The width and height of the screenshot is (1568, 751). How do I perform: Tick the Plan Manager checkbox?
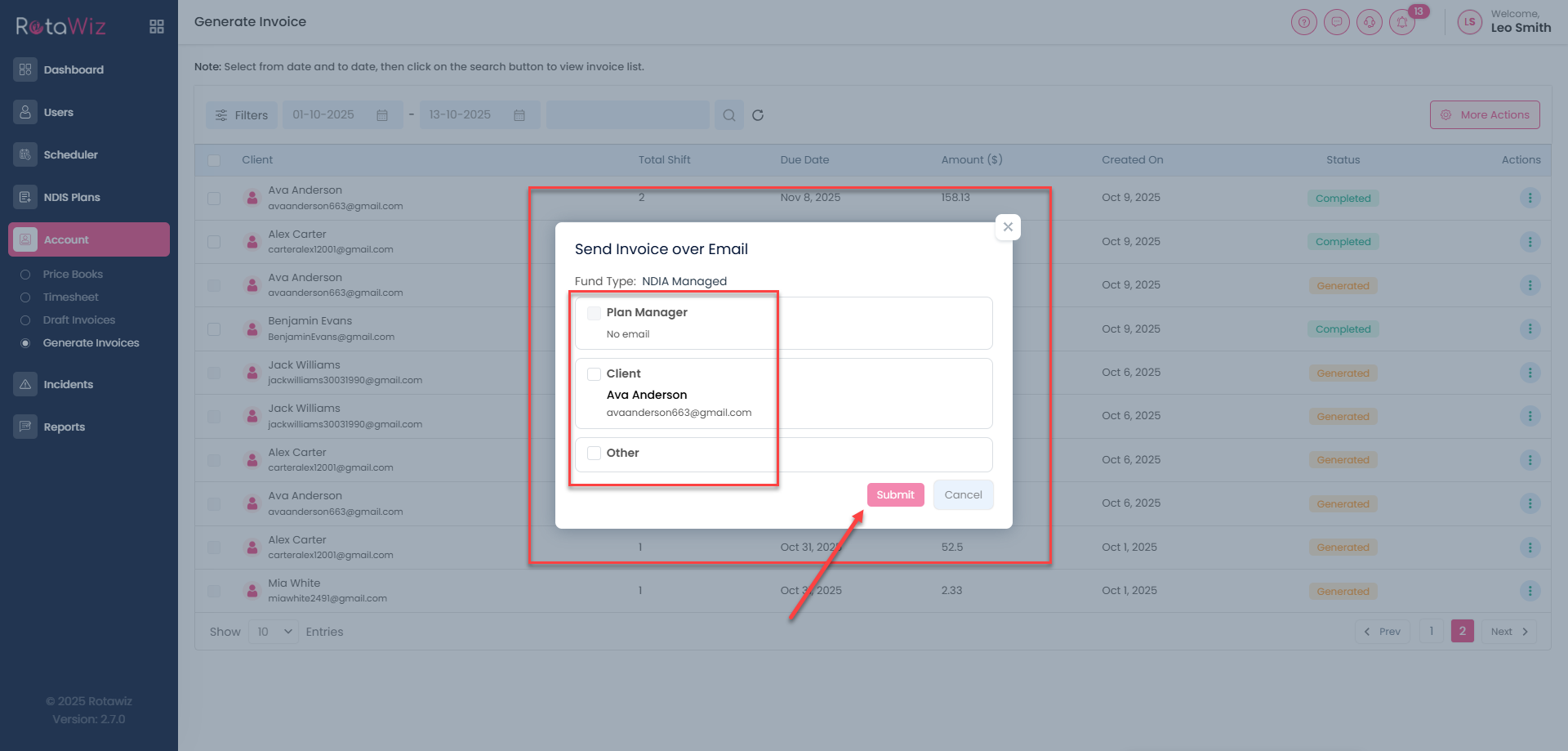[x=594, y=313]
